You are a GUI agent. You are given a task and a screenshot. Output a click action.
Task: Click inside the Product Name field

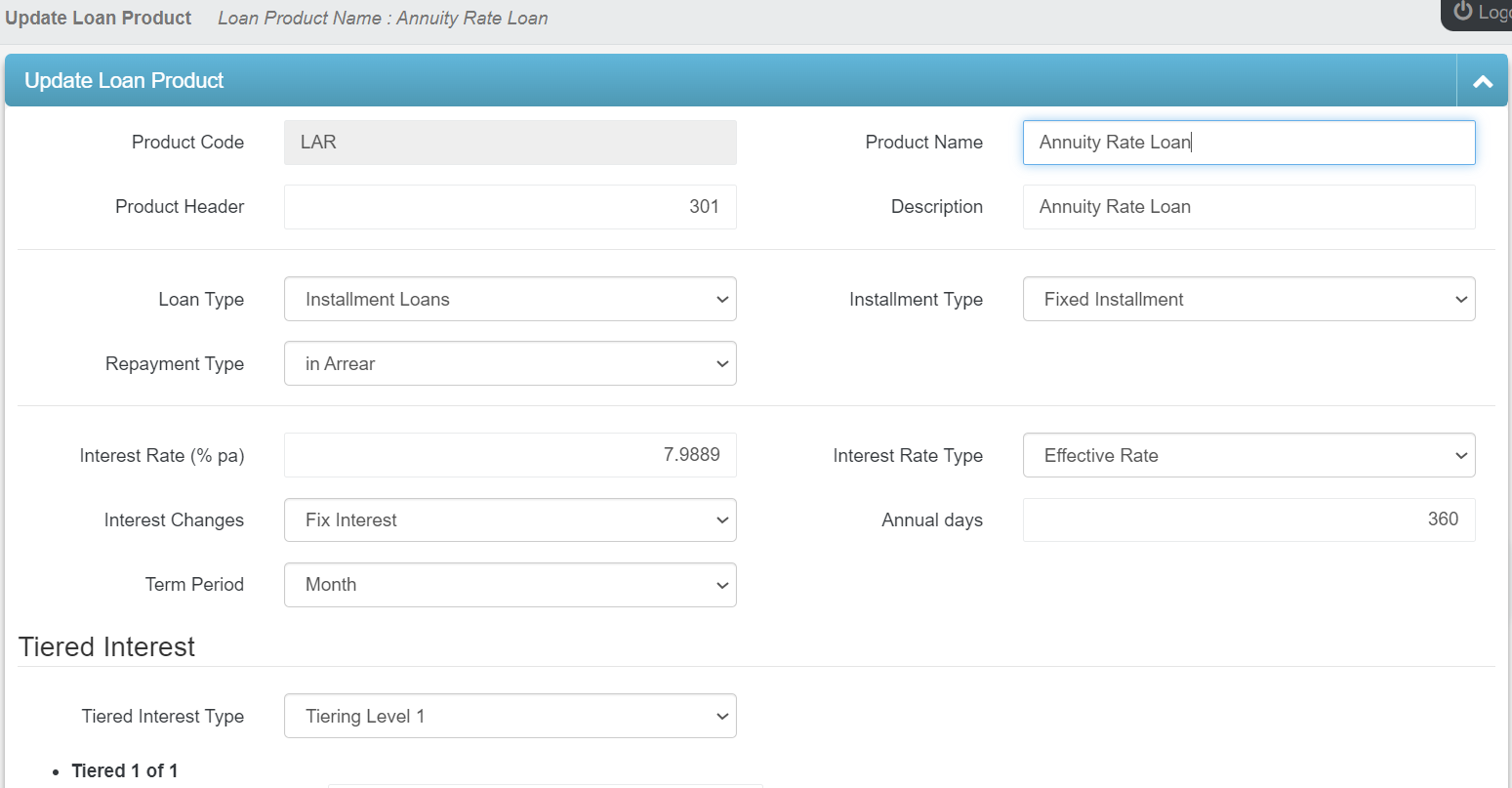(1247, 143)
